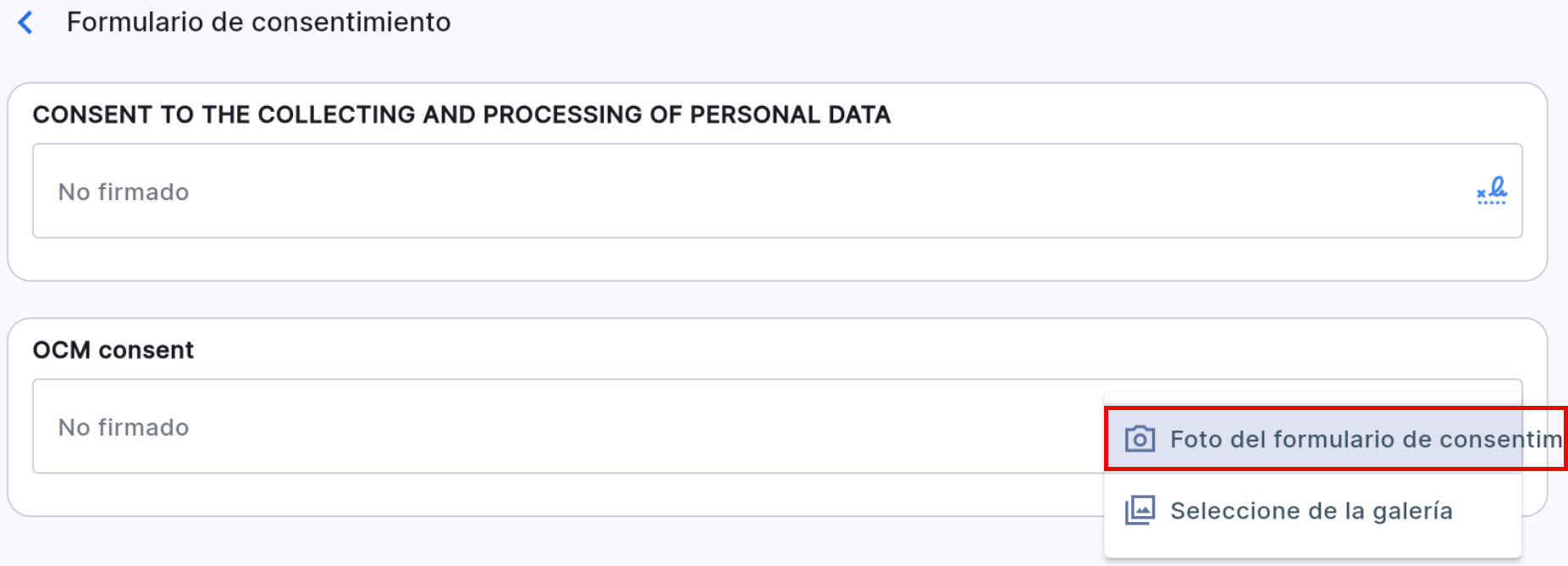
Task: Click the gallery images icon in the popup
Action: click(x=1140, y=510)
